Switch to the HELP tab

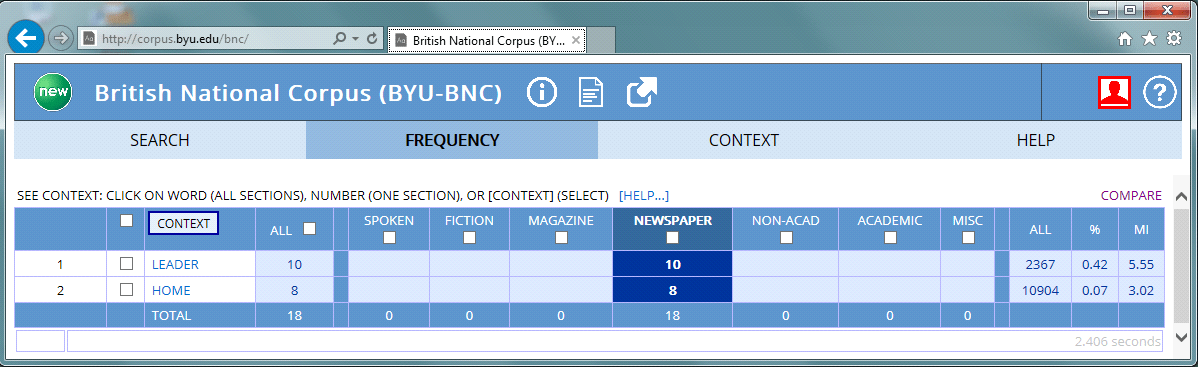coord(1035,140)
